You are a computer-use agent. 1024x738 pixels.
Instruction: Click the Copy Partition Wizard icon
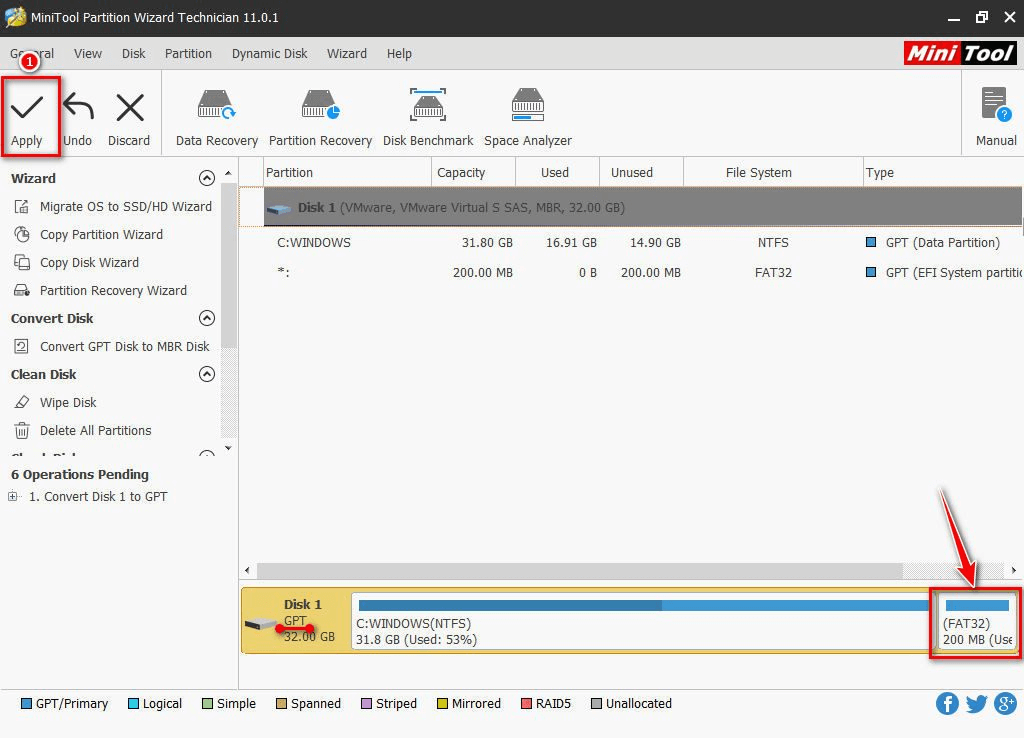(22, 234)
